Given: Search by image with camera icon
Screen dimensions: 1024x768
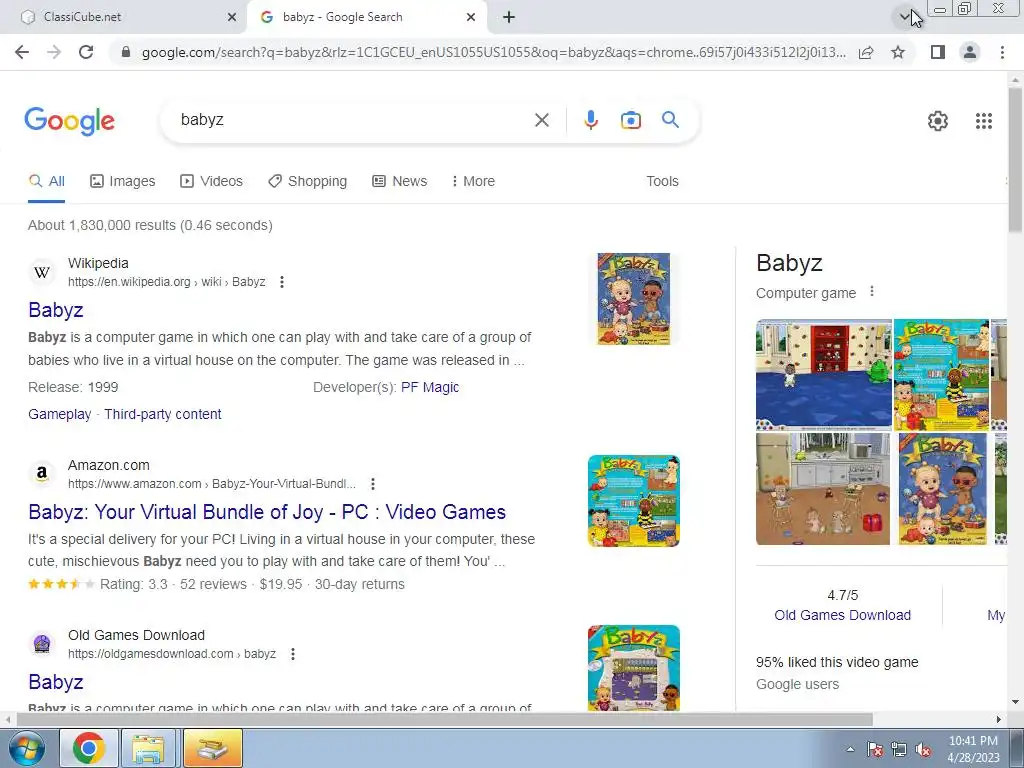Looking at the screenshot, I should (x=630, y=120).
